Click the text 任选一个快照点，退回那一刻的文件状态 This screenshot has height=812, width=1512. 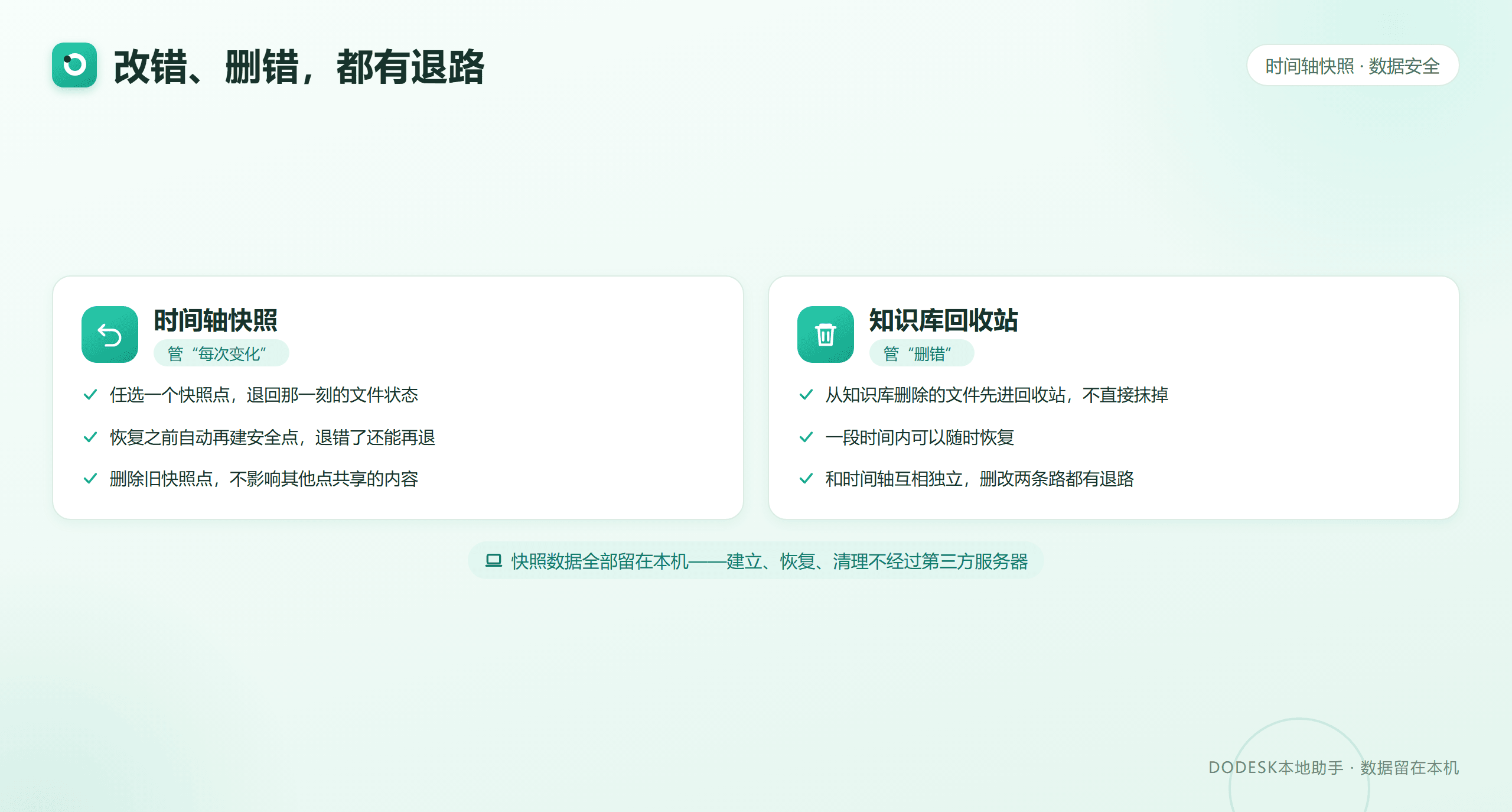click(x=264, y=395)
